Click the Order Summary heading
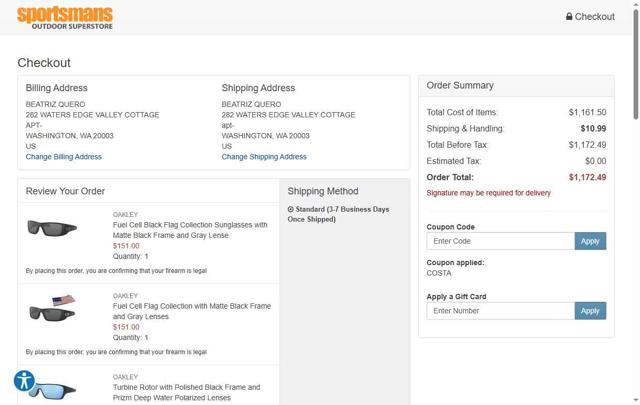This screenshot has height=405, width=640. 460,86
